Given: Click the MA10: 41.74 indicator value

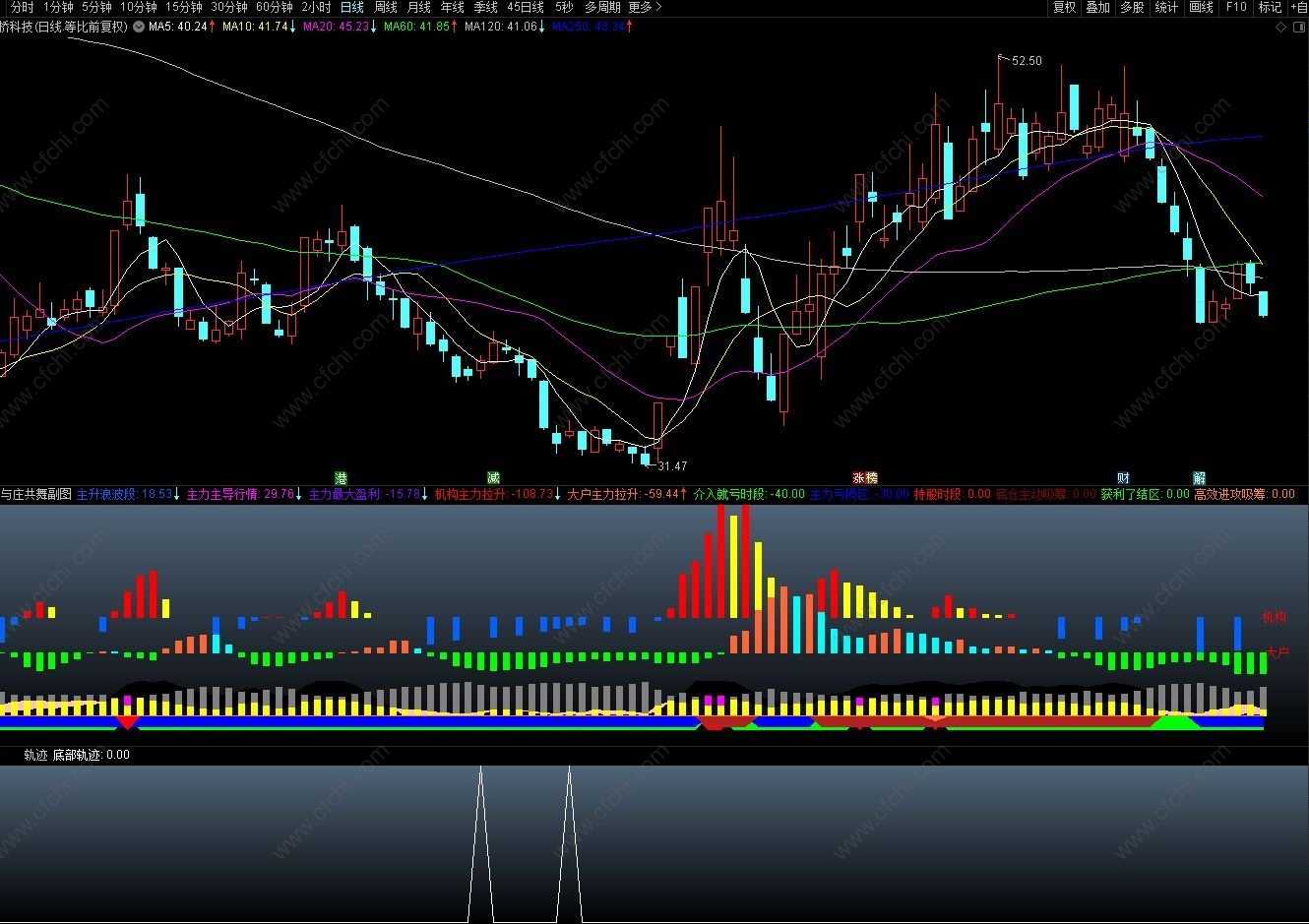Looking at the screenshot, I should [255, 27].
